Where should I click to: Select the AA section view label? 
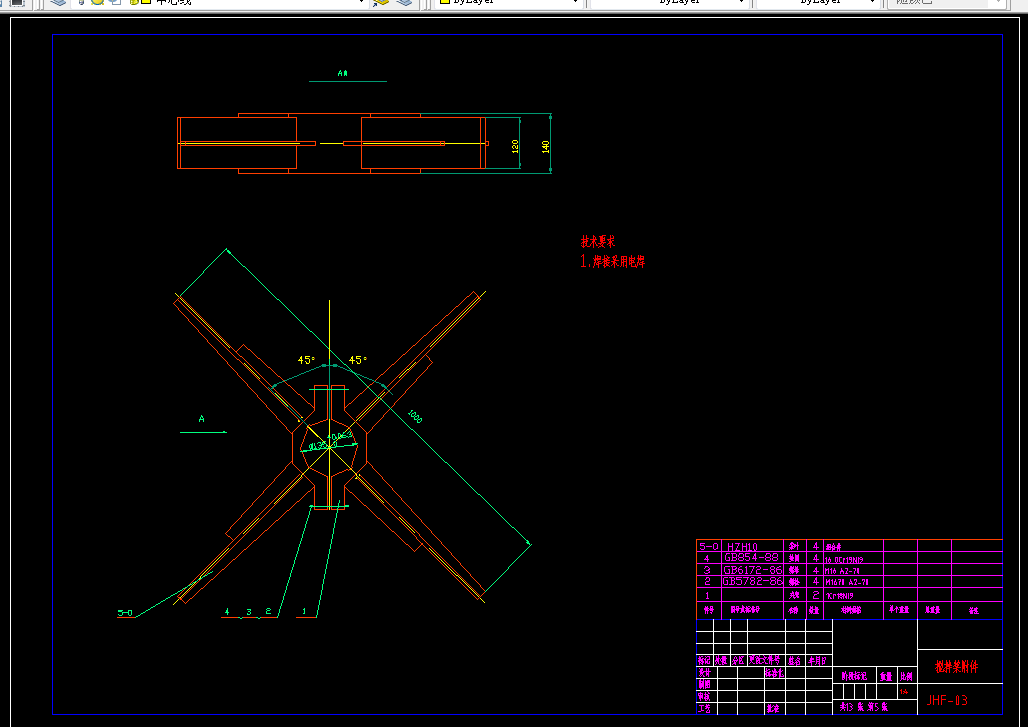pos(342,73)
